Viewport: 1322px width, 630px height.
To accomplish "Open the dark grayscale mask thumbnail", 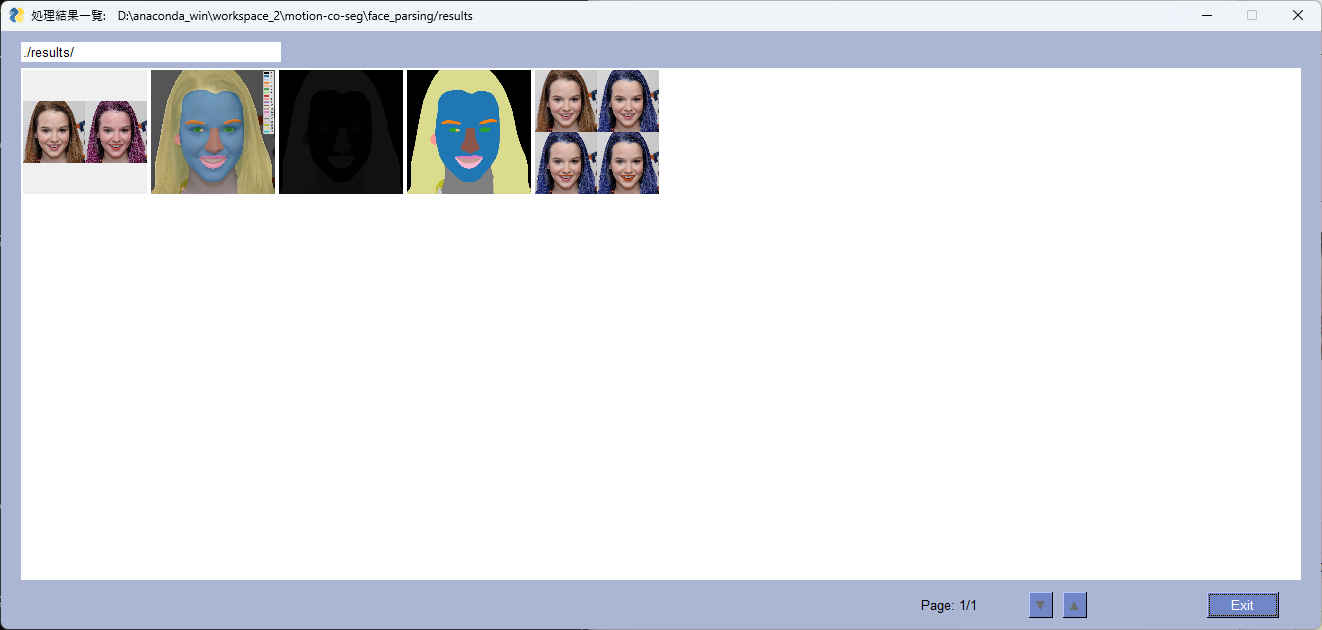I will click(340, 132).
